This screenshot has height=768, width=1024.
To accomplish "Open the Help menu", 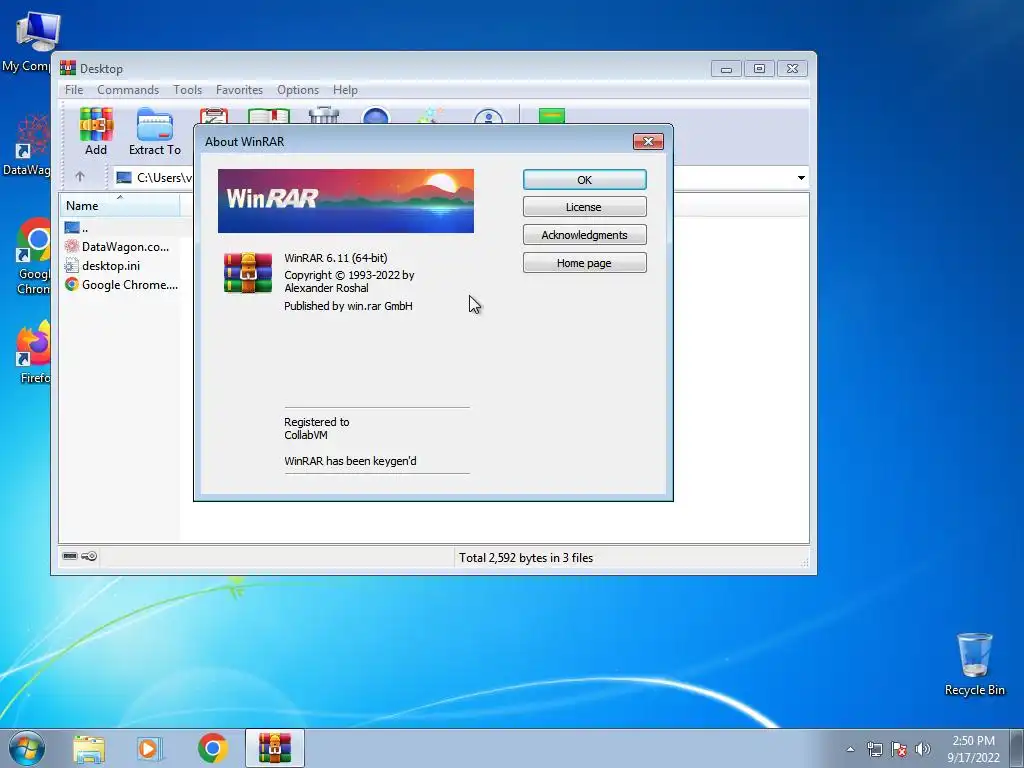I will click(x=345, y=89).
